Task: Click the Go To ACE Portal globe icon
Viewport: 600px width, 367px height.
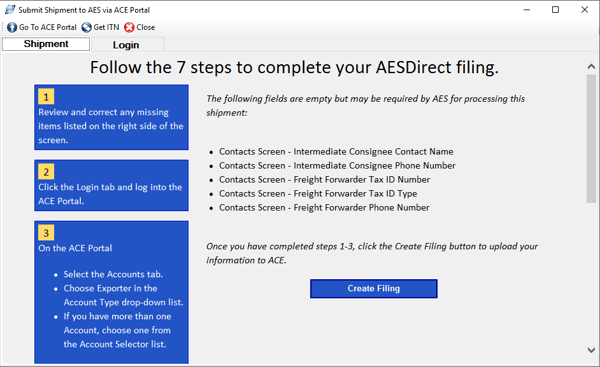Action: 12,27
